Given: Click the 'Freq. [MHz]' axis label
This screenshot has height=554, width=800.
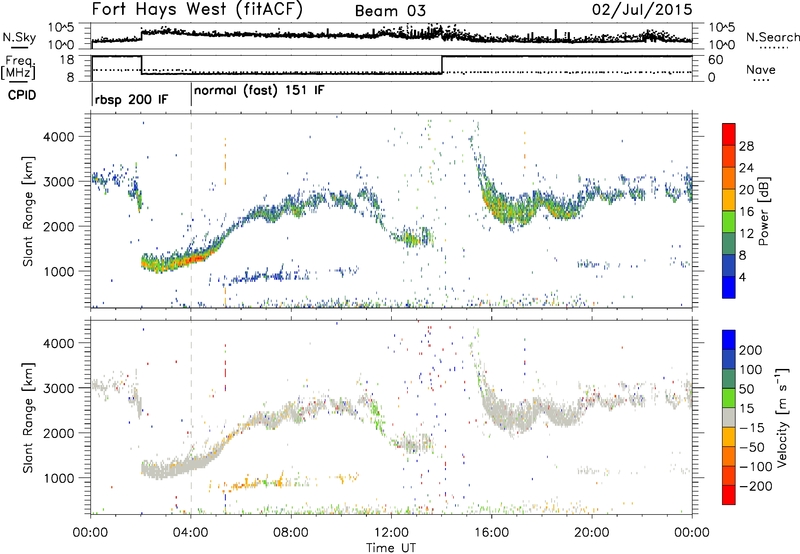Looking at the screenshot, I should tap(18, 68).
